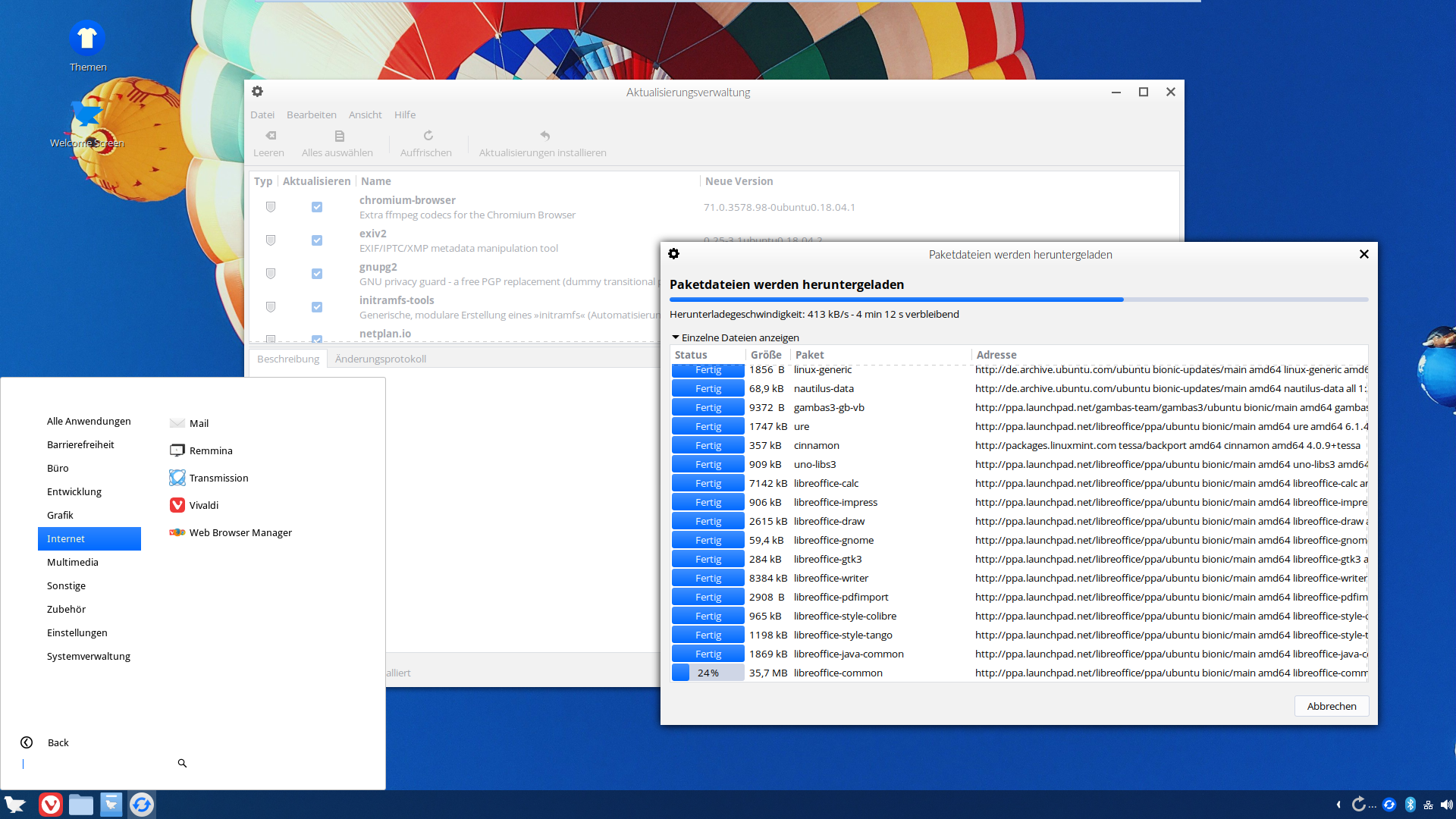Click the Leeren clear toolbar icon
Image resolution: width=1456 pixels, height=819 pixels.
(270, 136)
